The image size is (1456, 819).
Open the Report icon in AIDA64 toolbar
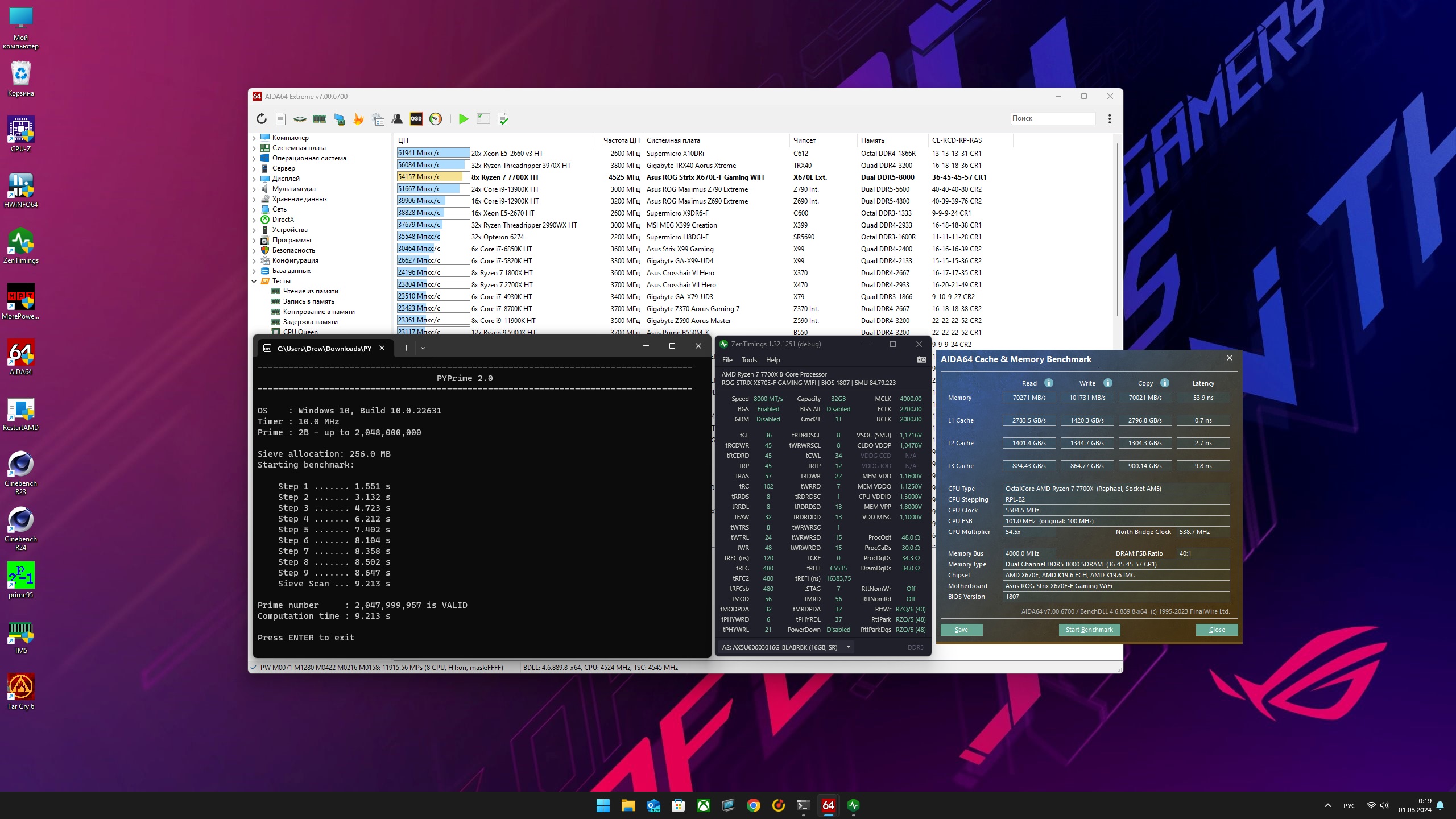click(x=280, y=119)
